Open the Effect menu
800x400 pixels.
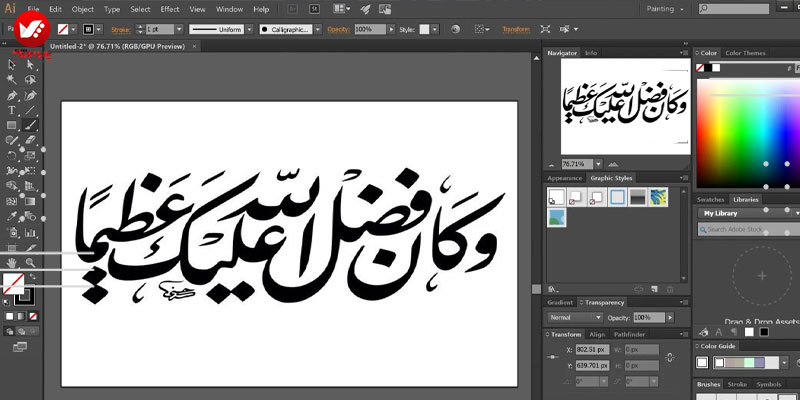(169, 9)
